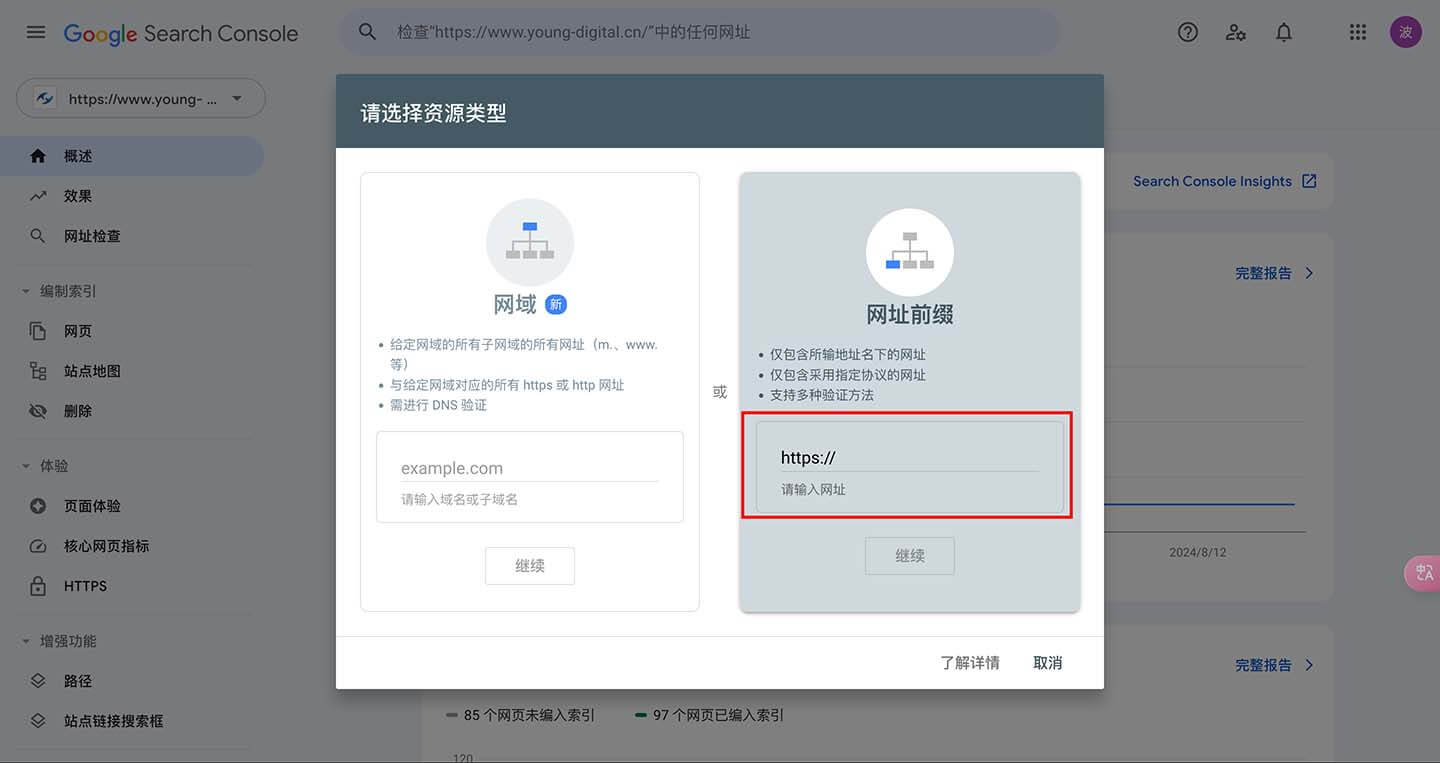Screen dimensions: 1440x763
Task: Click the layers icon beside 路径
Action: 38,681
